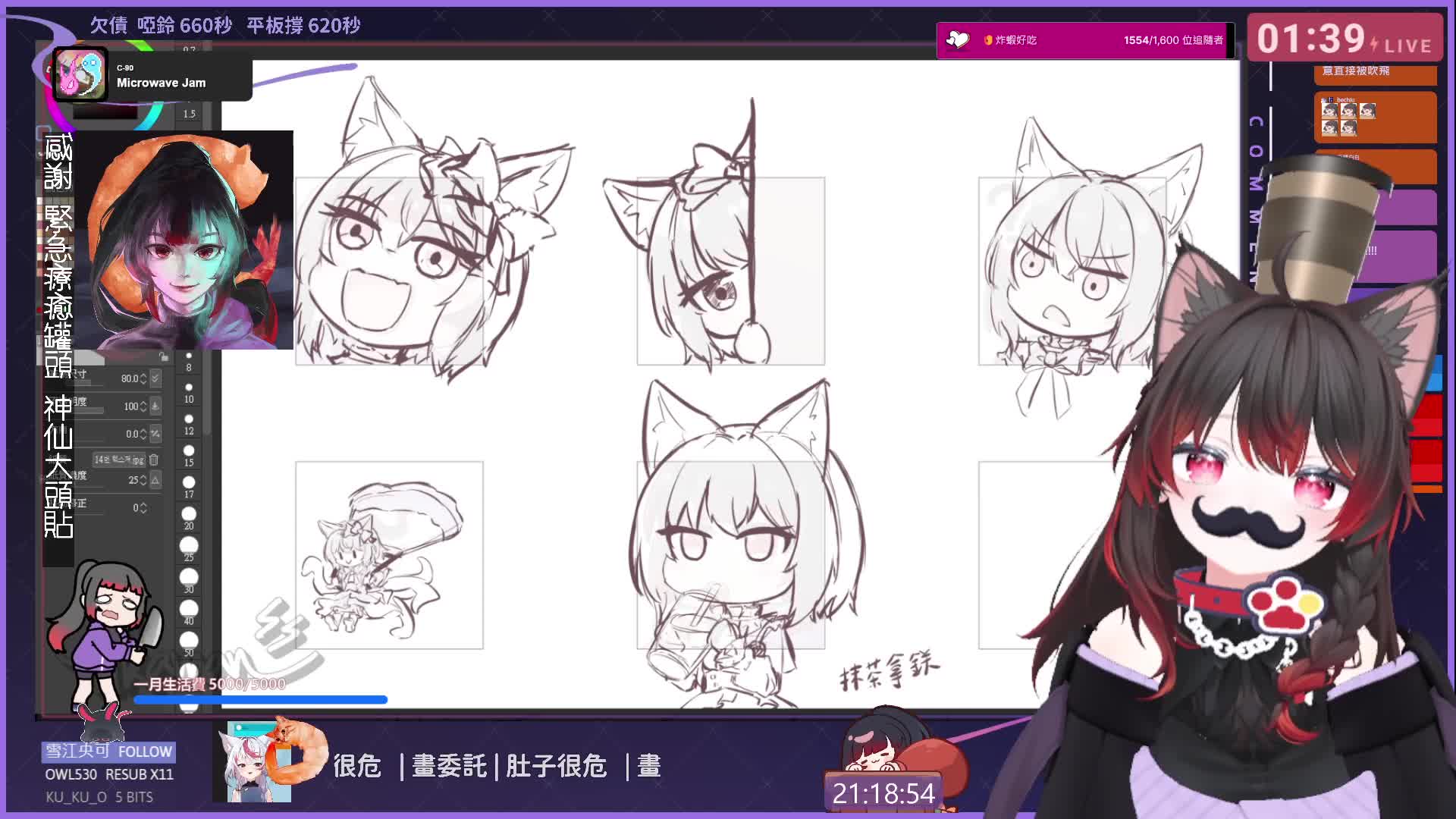Adjust the texture density 25 stepper arrows
Image resolution: width=1456 pixels, height=819 pixels.
pos(143,480)
